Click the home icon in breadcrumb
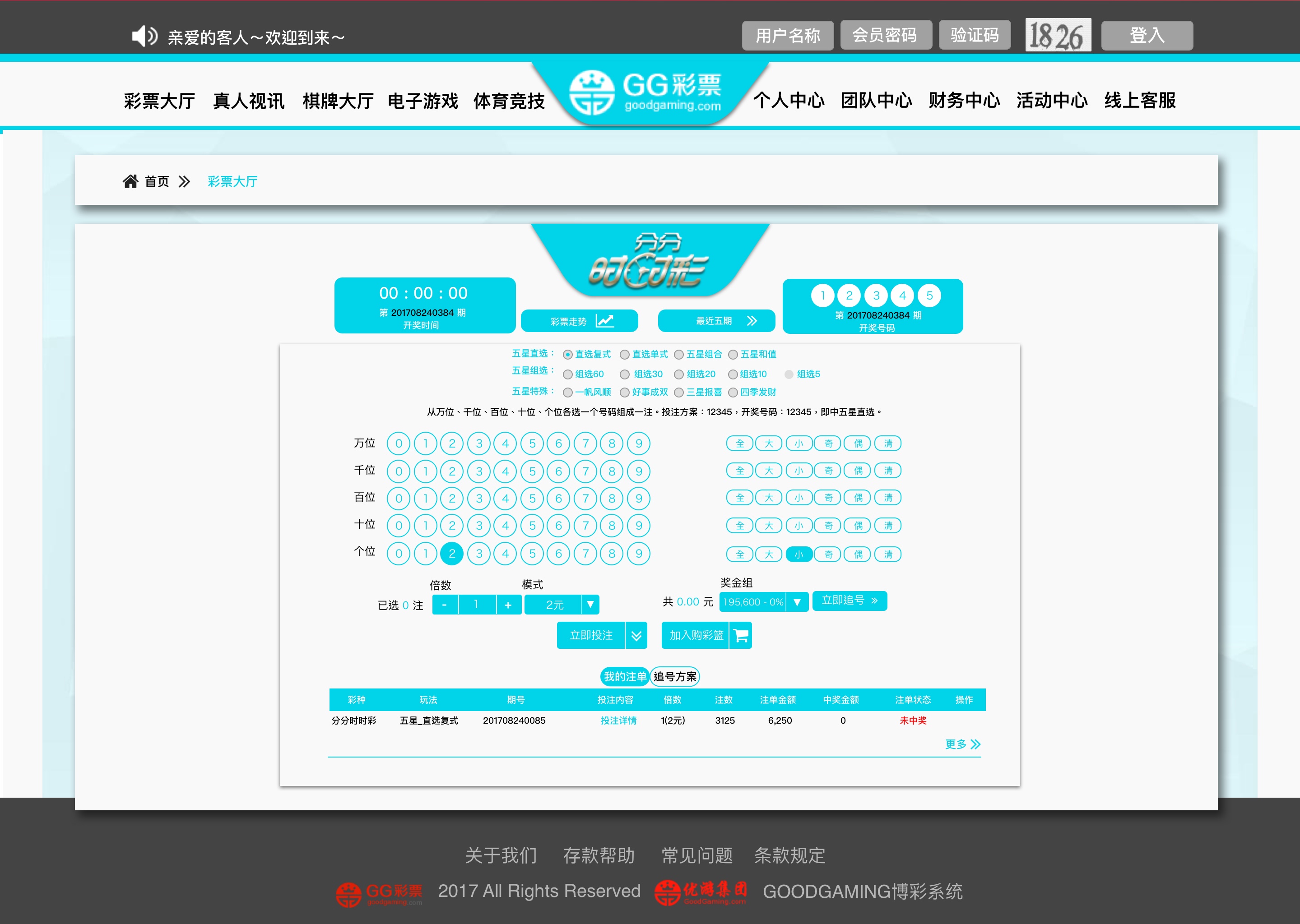Viewport: 1300px width, 924px height. 130,181
